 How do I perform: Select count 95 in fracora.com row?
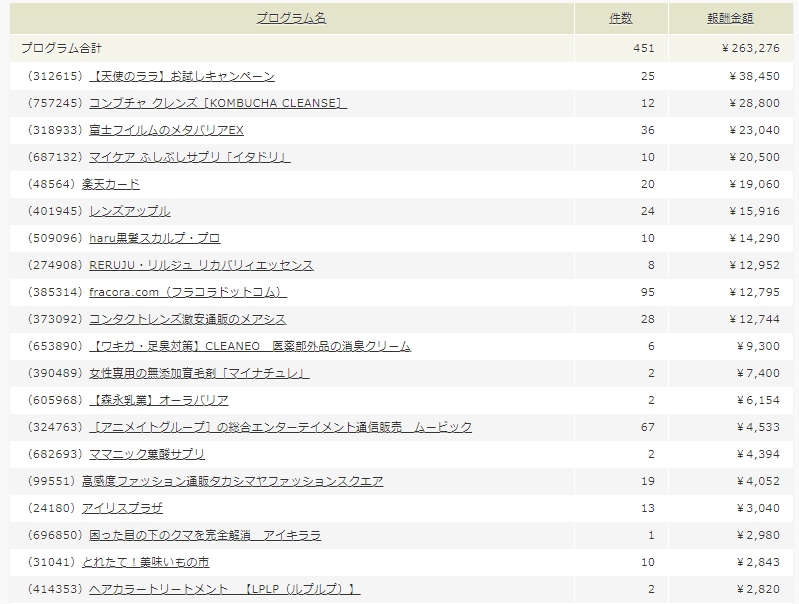[x=648, y=293]
